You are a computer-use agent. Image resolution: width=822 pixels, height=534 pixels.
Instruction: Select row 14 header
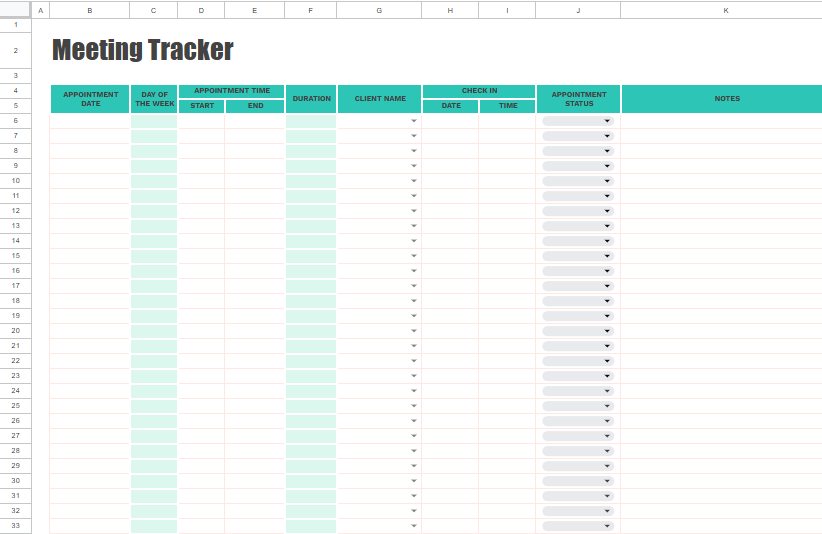point(16,241)
